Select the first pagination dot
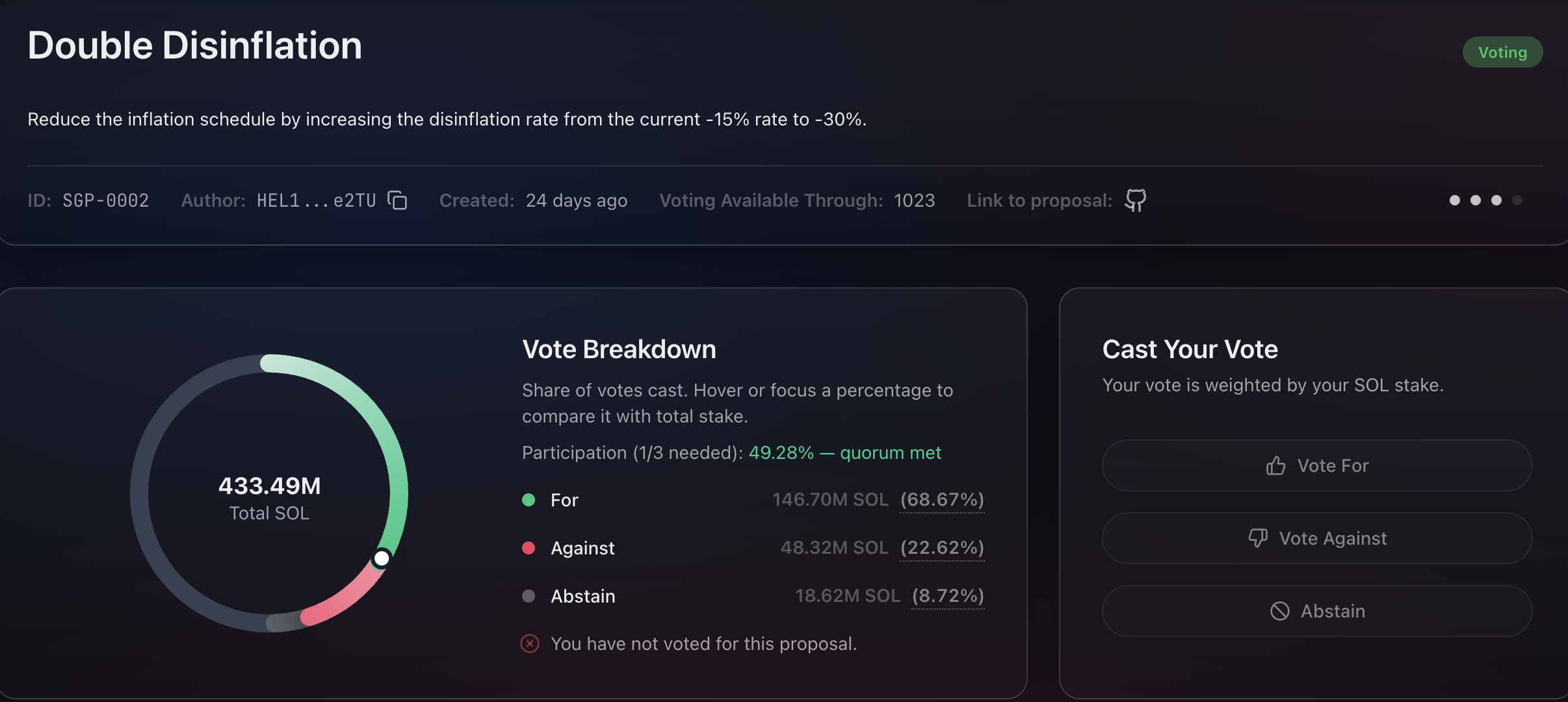This screenshot has width=1568, height=702. pyautogui.click(x=1455, y=200)
